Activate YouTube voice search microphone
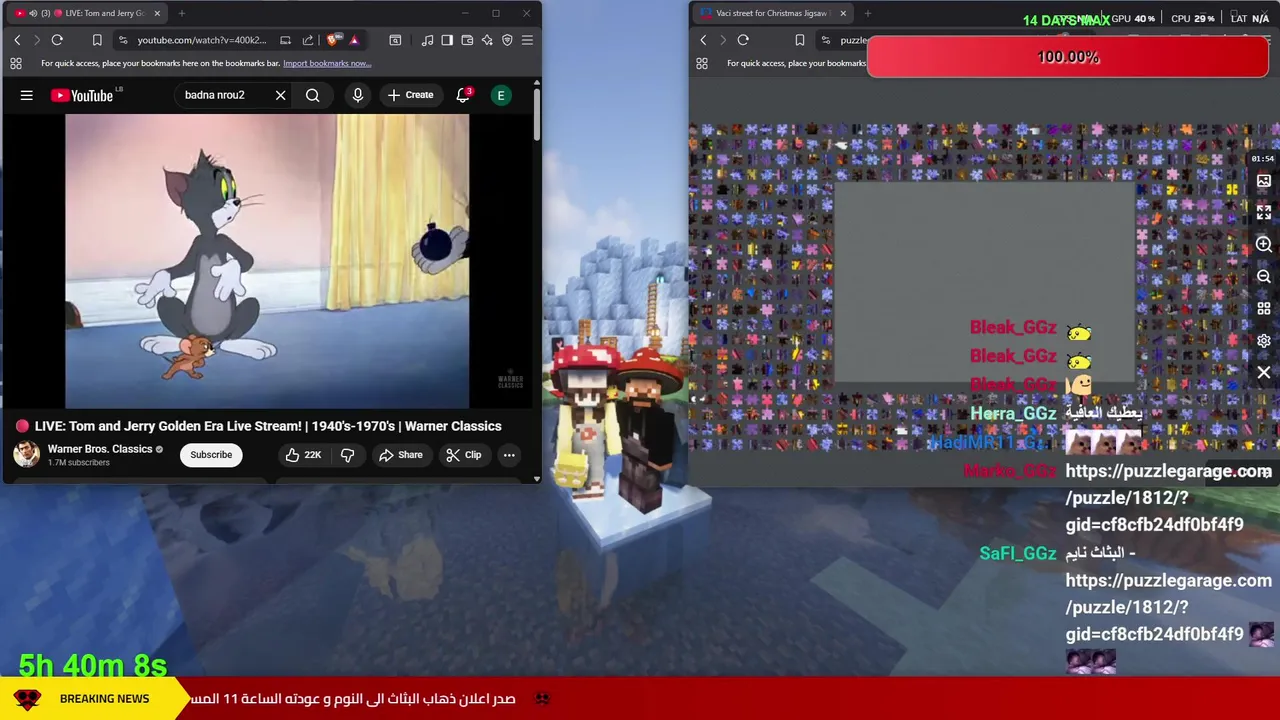This screenshot has width=1280, height=720. [x=357, y=95]
